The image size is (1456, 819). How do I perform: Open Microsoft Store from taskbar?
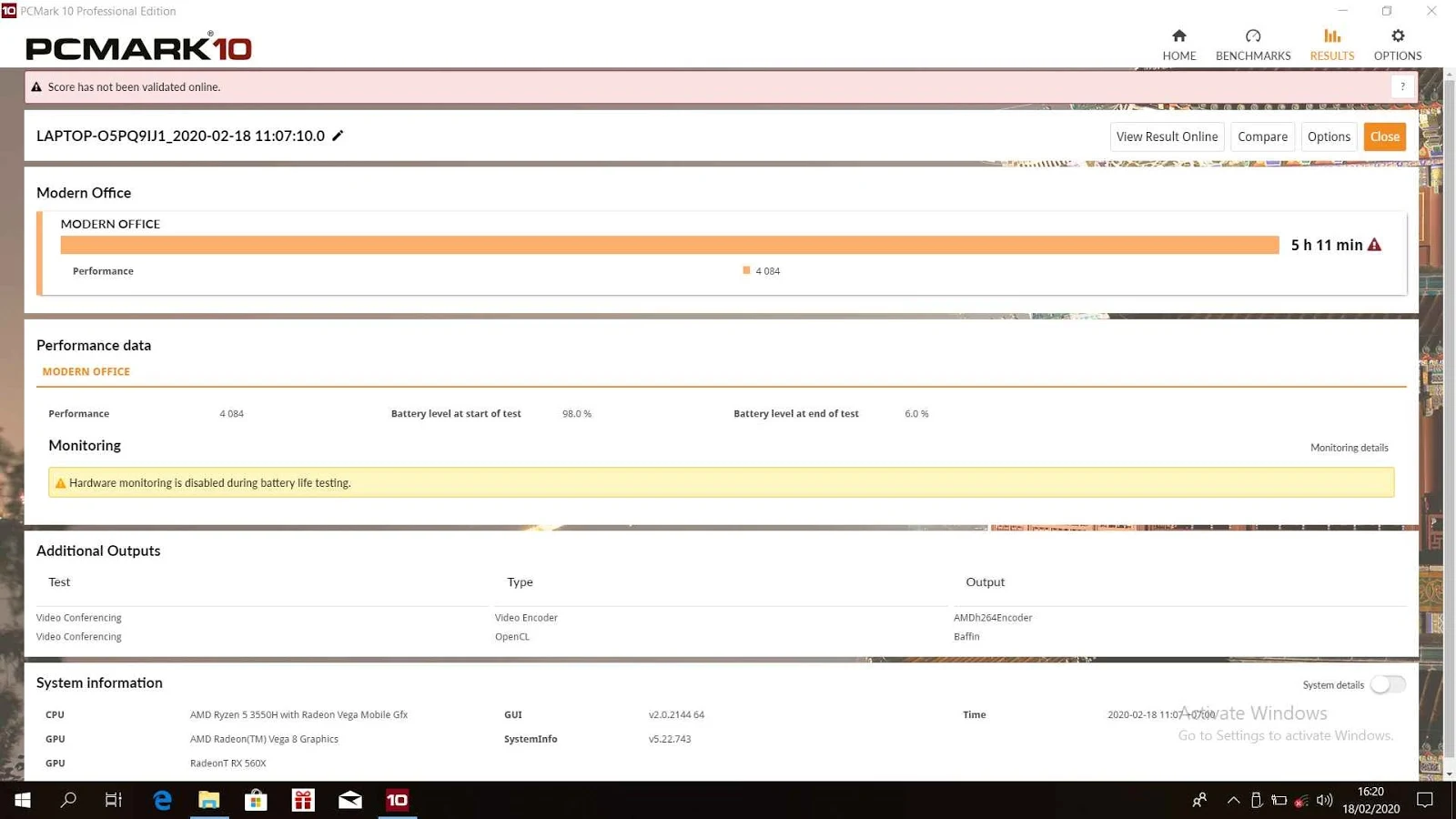(256, 800)
